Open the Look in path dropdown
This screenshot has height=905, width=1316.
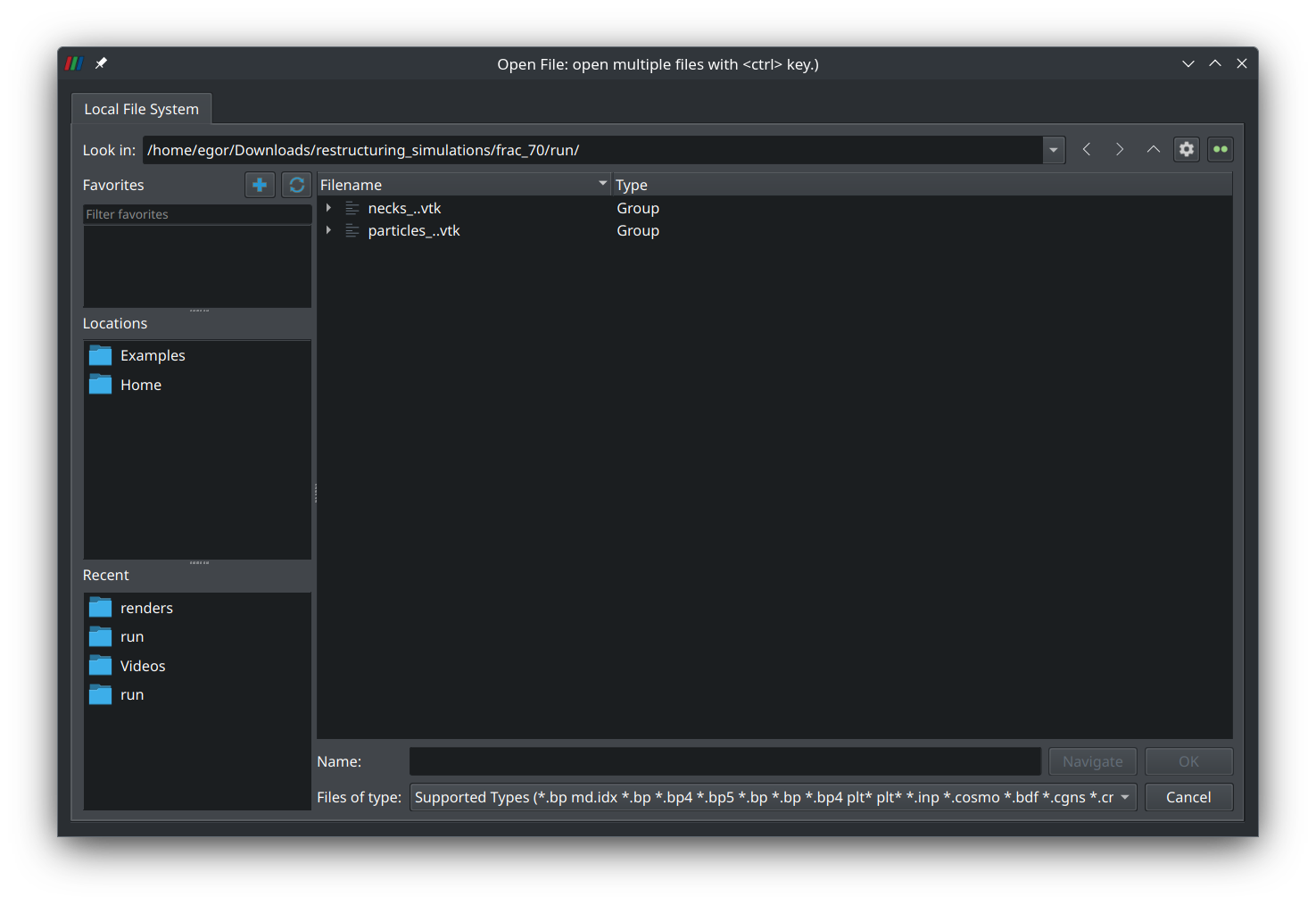pyautogui.click(x=1054, y=150)
